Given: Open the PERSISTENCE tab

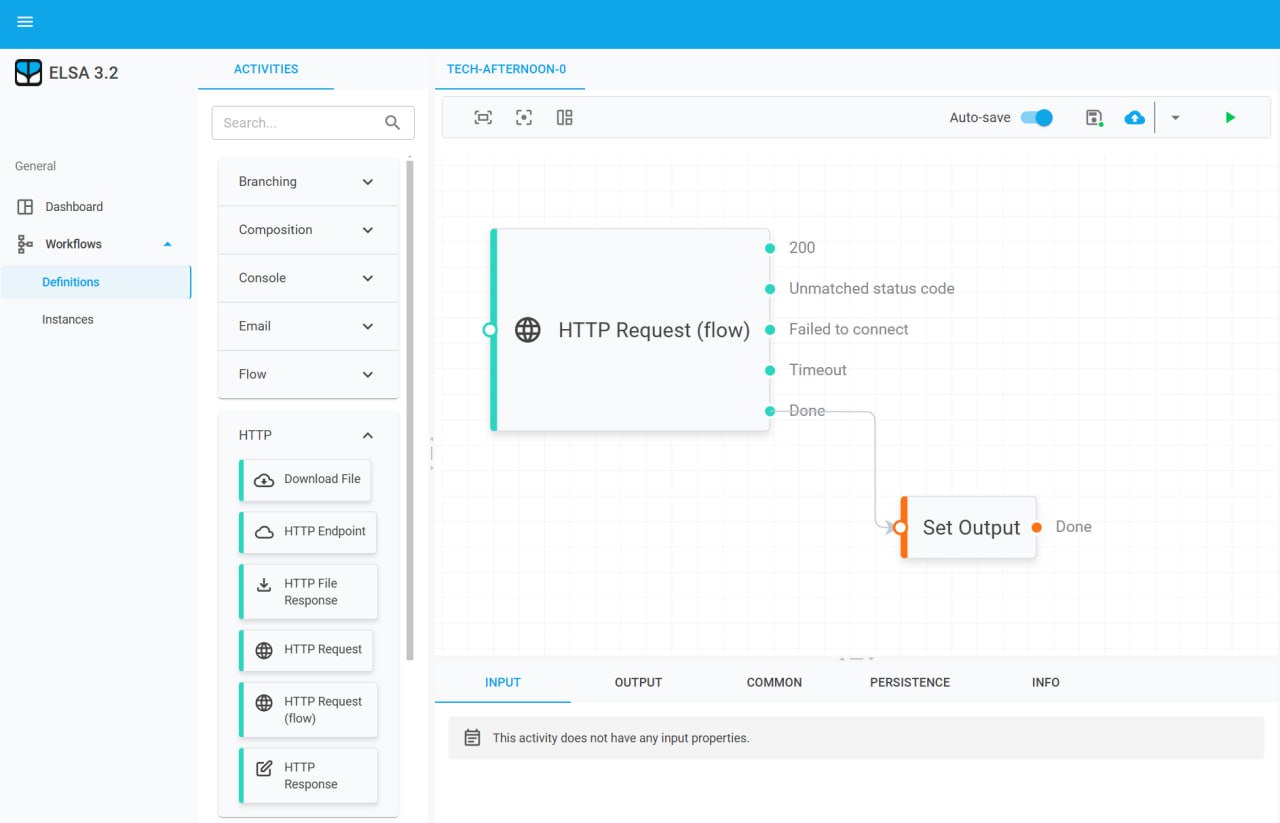Looking at the screenshot, I should pos(909,682).
